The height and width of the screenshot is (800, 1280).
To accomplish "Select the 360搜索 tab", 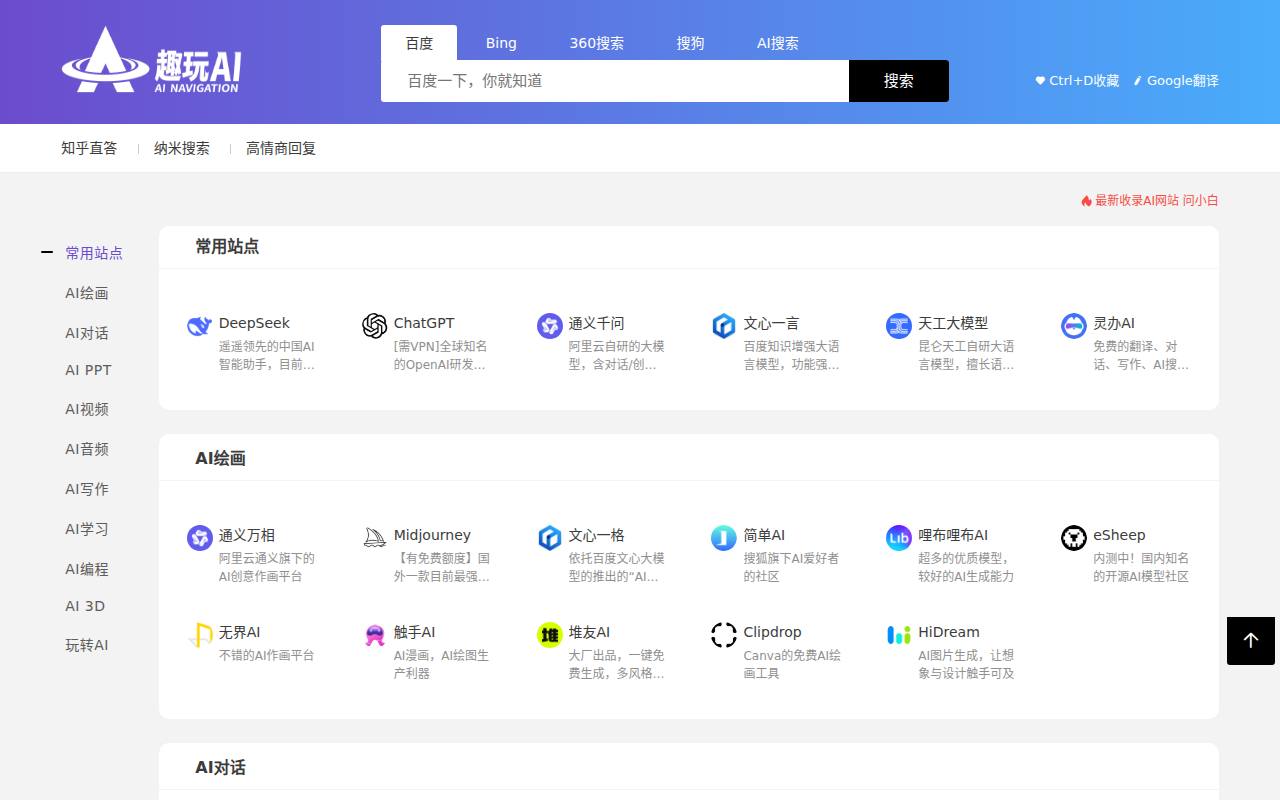I will point(597,43).
